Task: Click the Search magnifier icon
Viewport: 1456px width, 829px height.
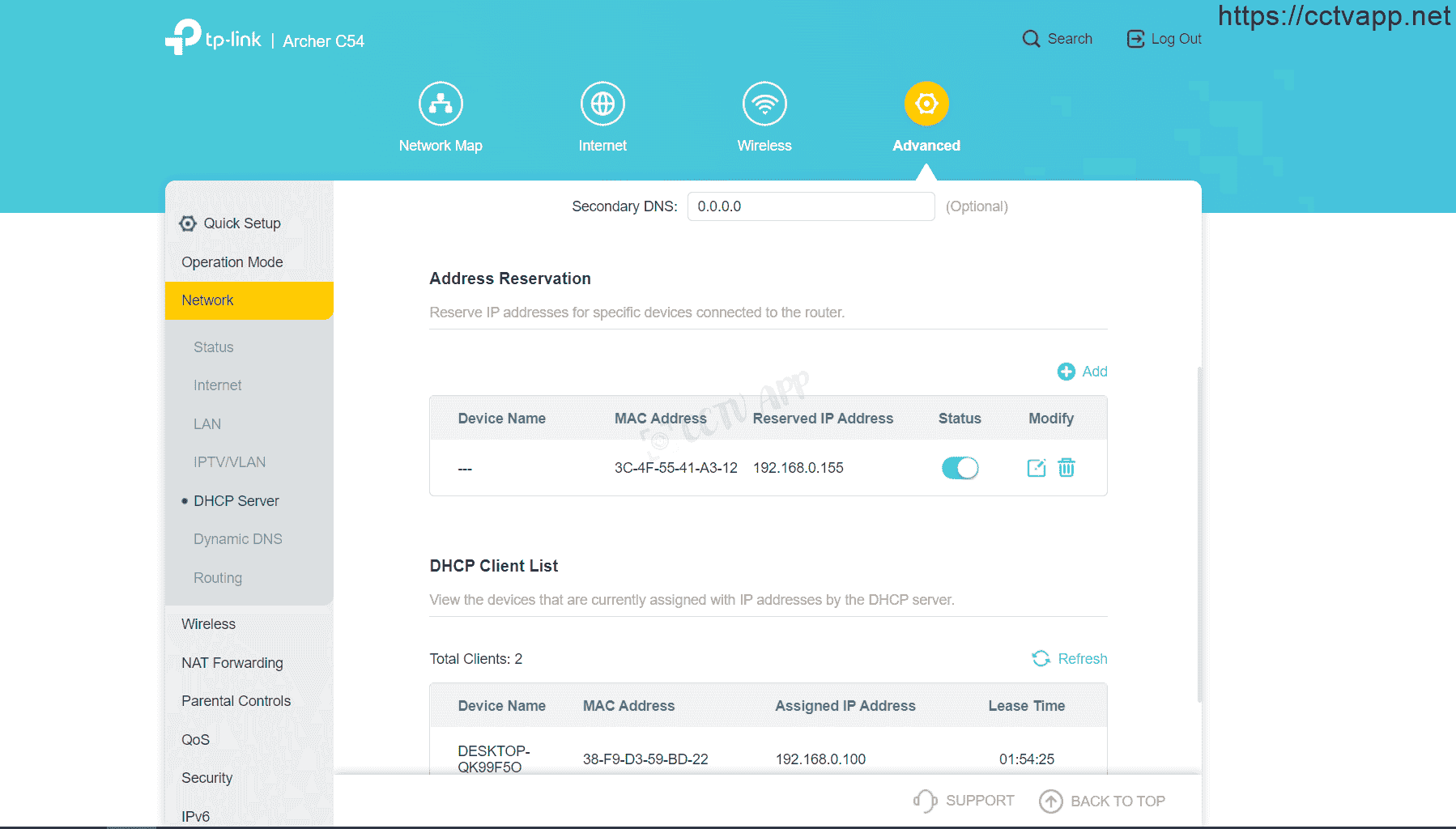Action: point(1031,39)
